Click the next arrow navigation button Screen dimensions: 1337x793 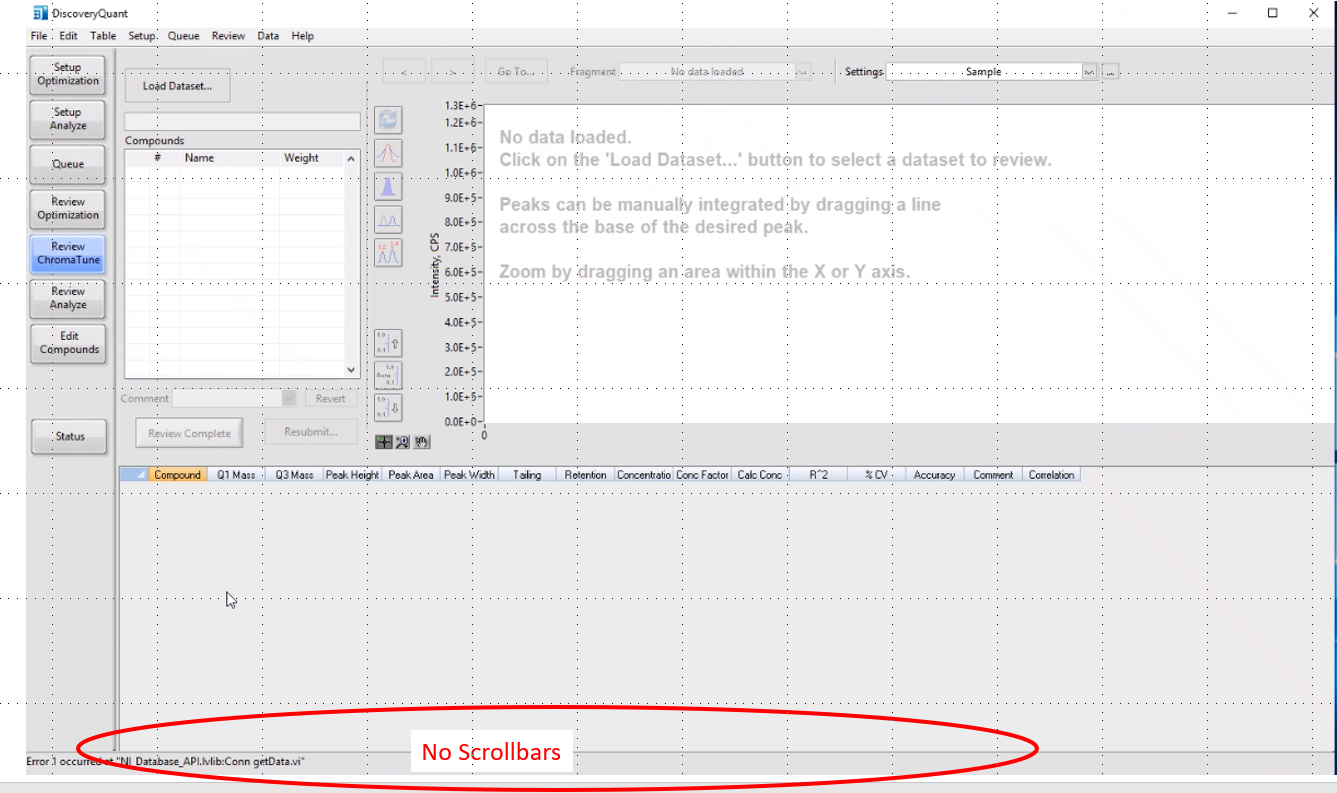(451, 72)
